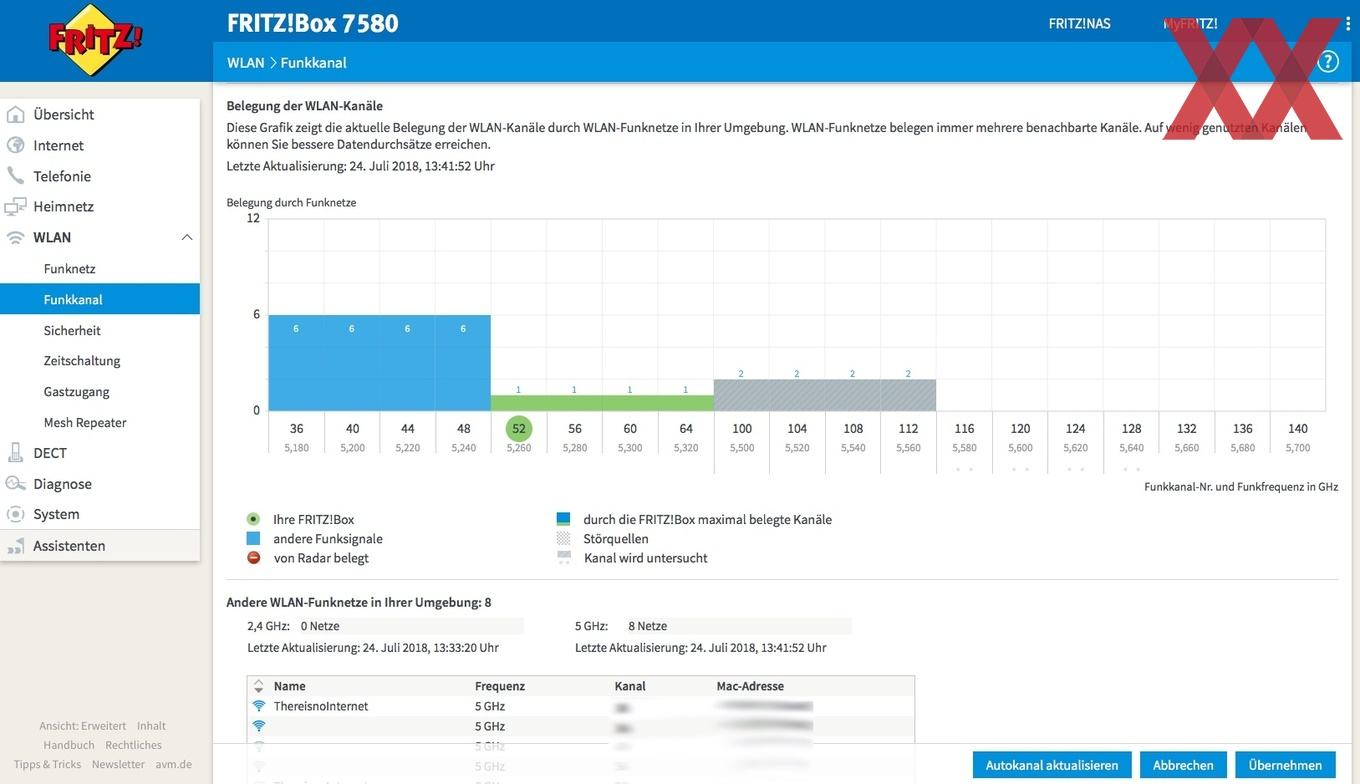
Task: Open Übersicht page
Action: tap(64, 114)
